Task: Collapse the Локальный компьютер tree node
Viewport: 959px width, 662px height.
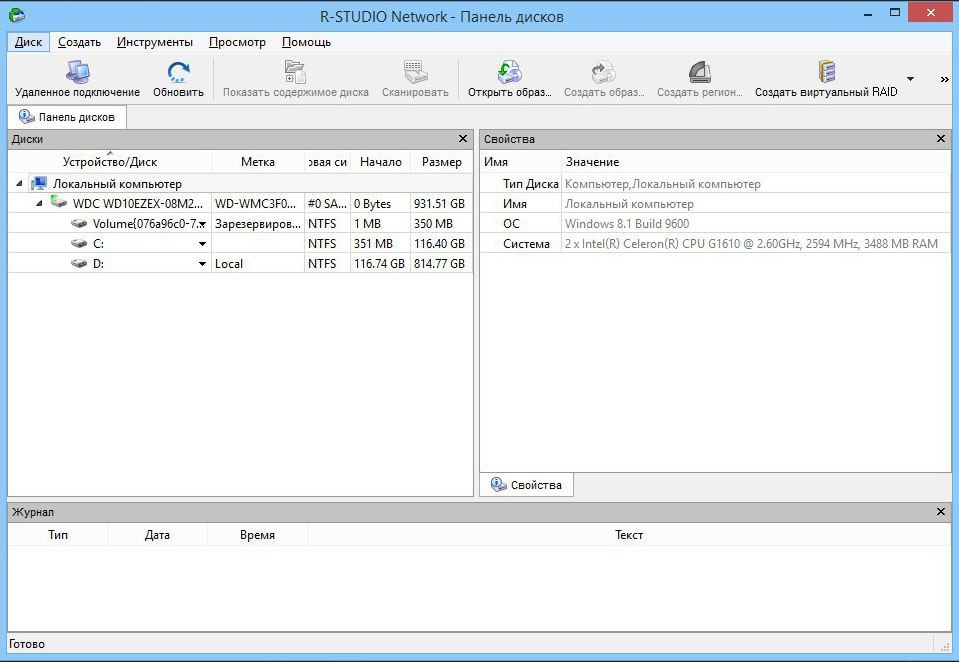Action: (19, 184)
